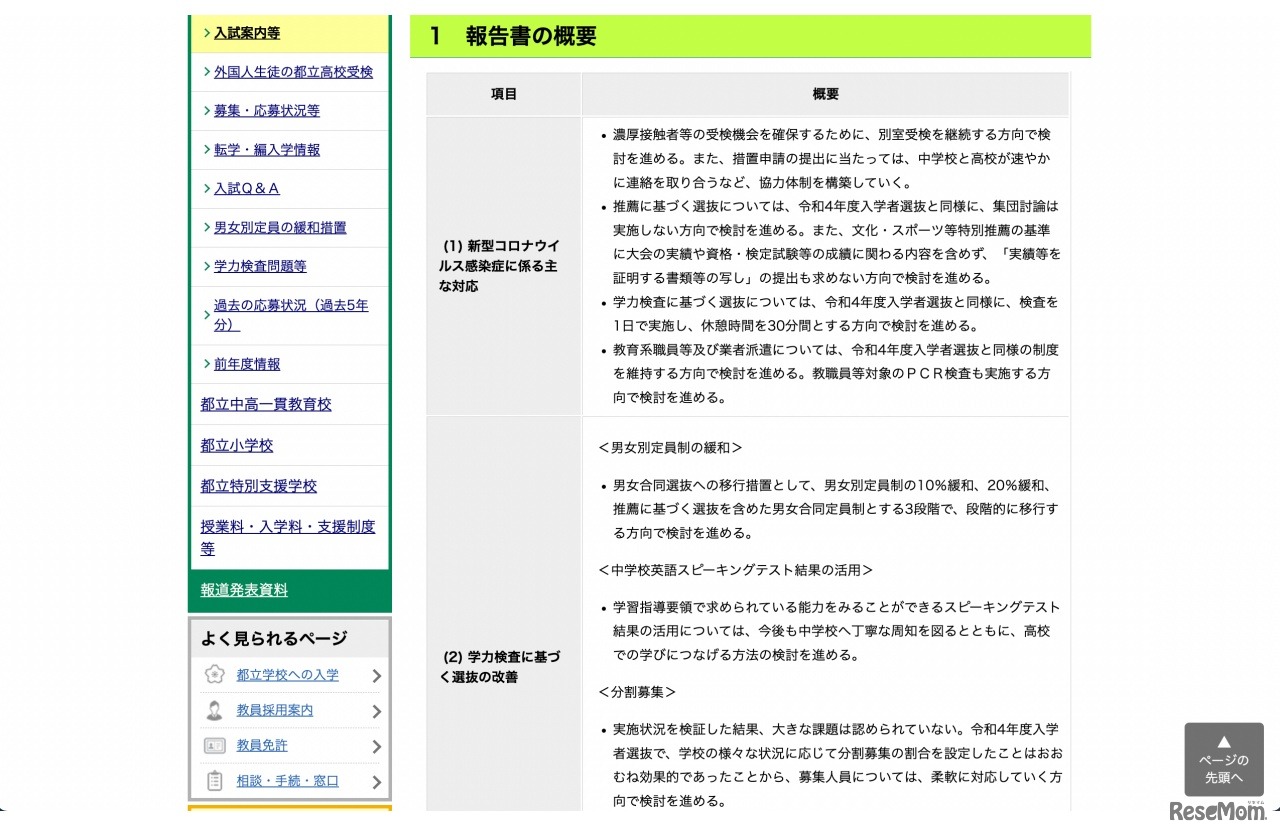
Task: Click the <分割募集> subheading
Action: (638, 692)
